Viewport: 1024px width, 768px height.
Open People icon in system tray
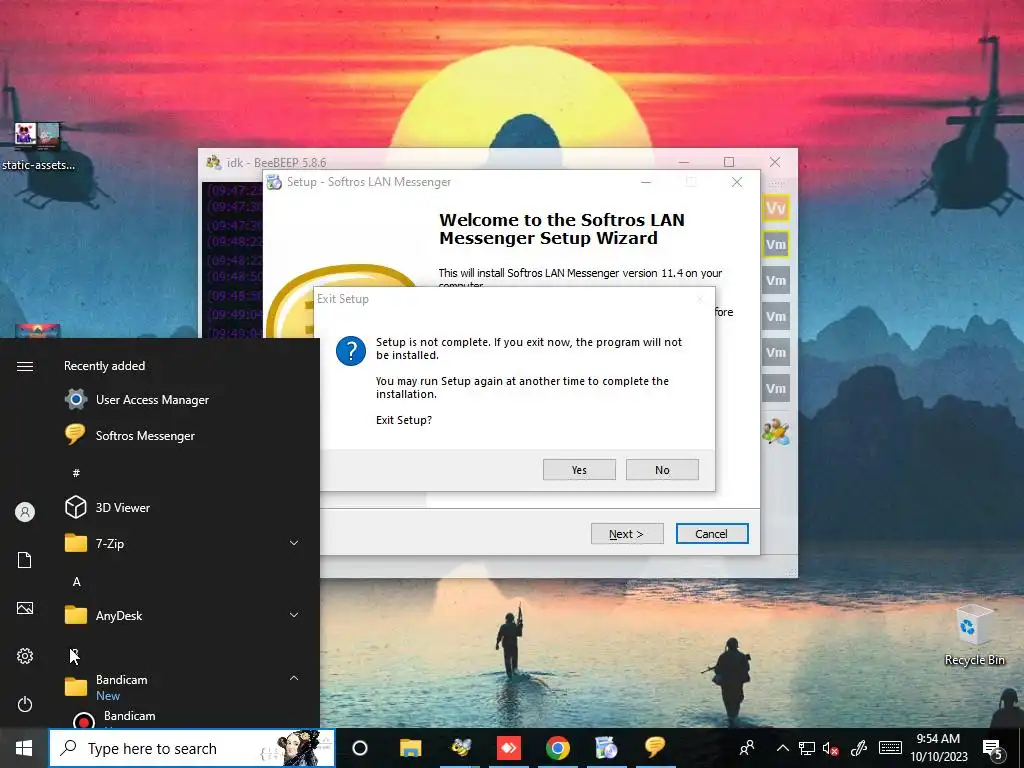[x=746, y=748]
